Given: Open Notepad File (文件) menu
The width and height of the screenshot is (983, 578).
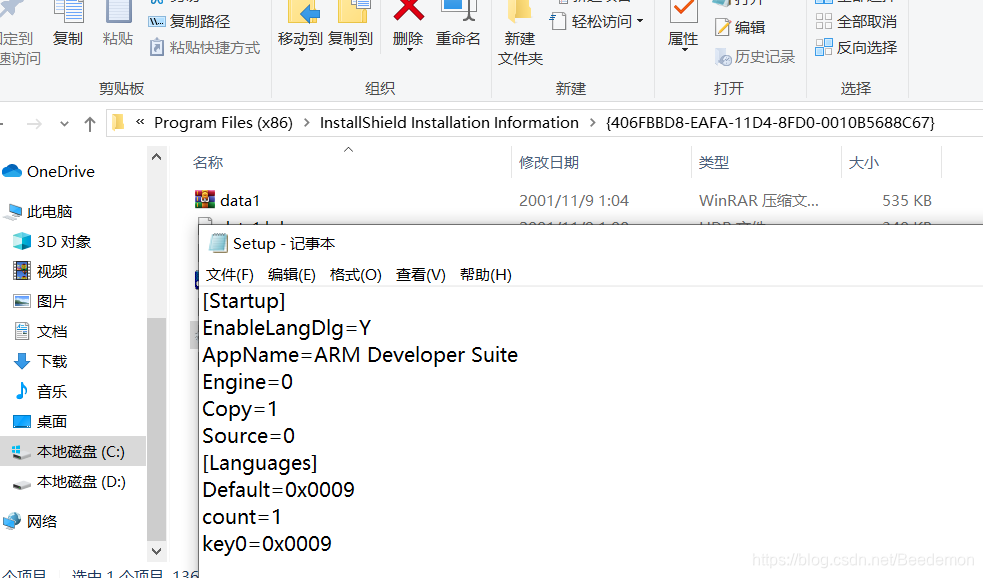Looking at the screenshot, I should [229, 275].
